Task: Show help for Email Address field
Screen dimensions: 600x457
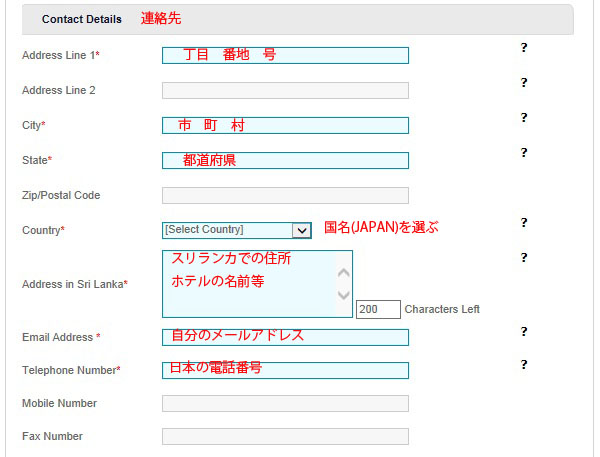Action: (524, 331)
